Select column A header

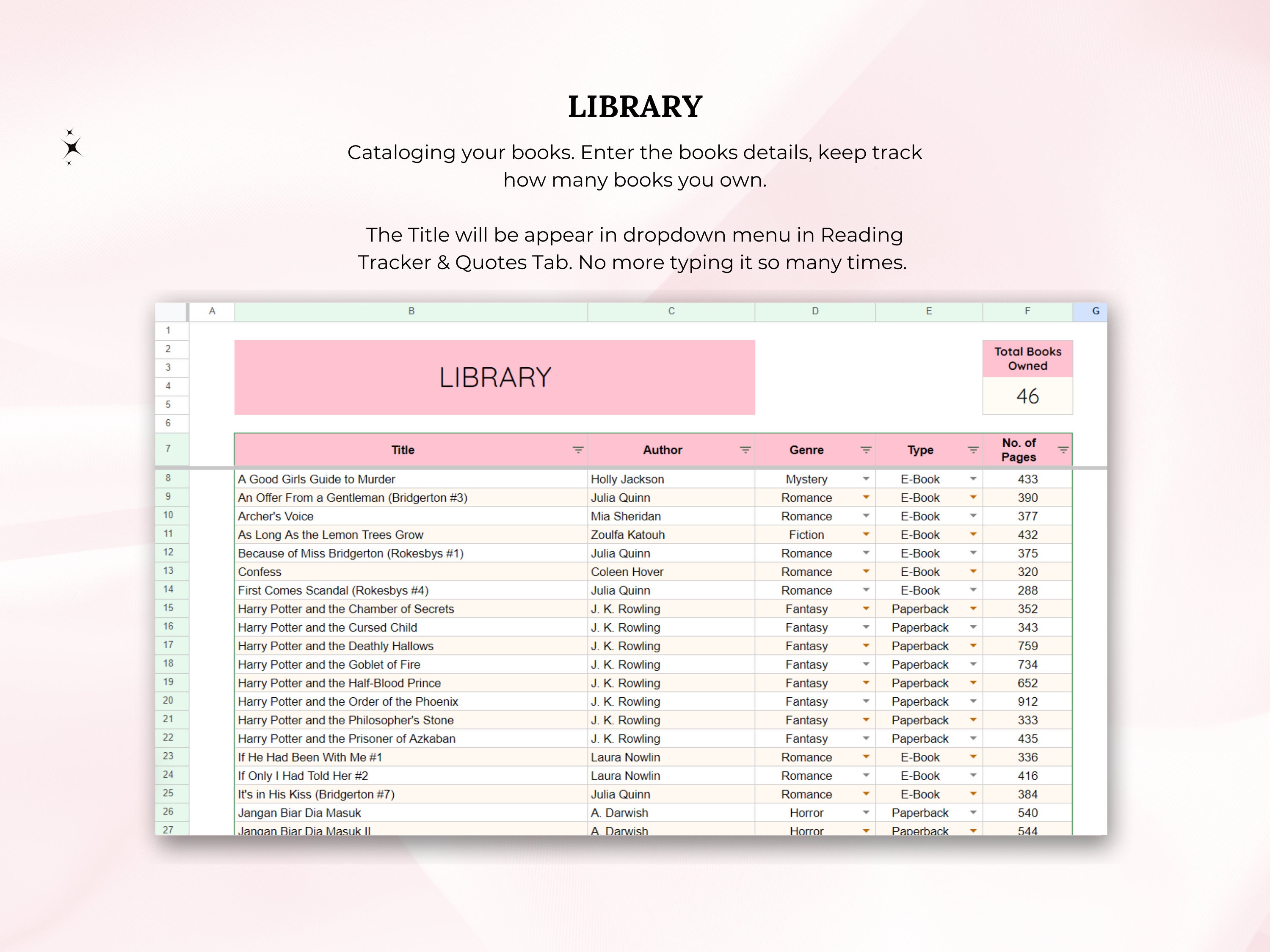(x=212, y=311)
